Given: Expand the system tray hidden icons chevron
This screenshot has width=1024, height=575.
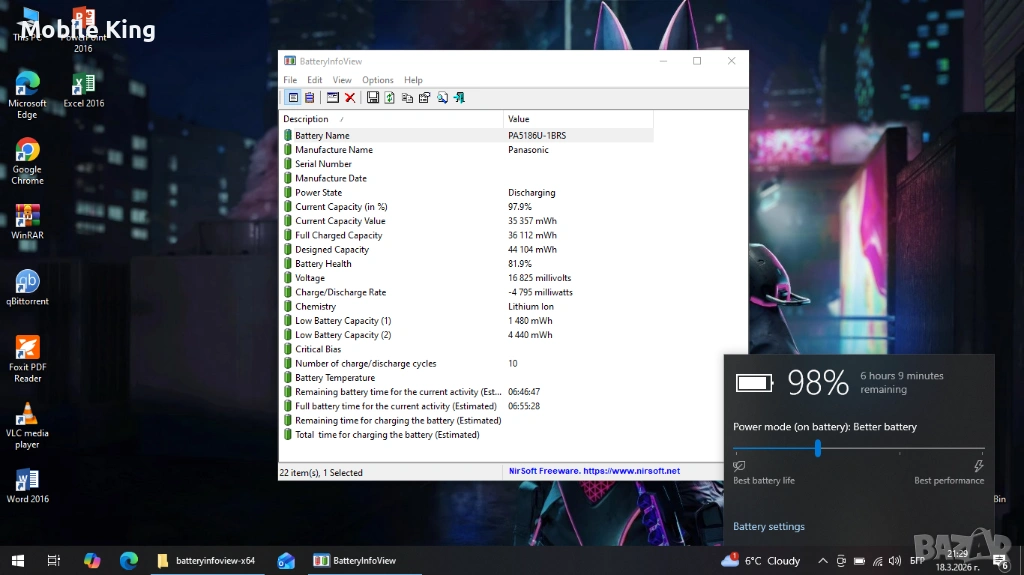Looking at the screenshot, I should pyautogui.click(x=823, y=561).
